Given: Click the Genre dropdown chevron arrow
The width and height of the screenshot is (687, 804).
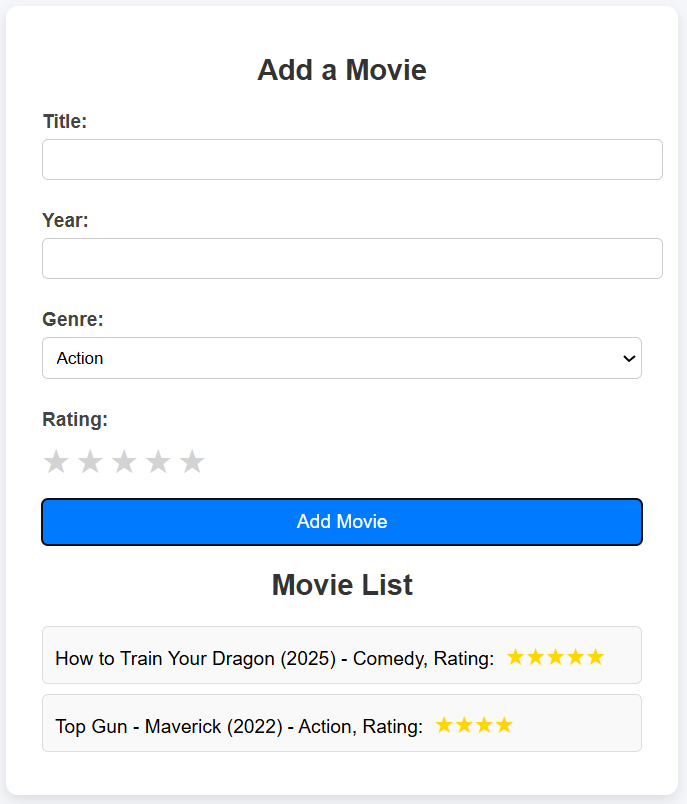Looking at the screenshot, I should (x=629, y=358).
